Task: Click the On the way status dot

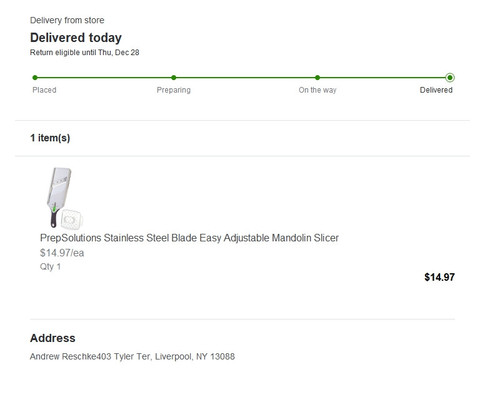Action: coord(317,78)
